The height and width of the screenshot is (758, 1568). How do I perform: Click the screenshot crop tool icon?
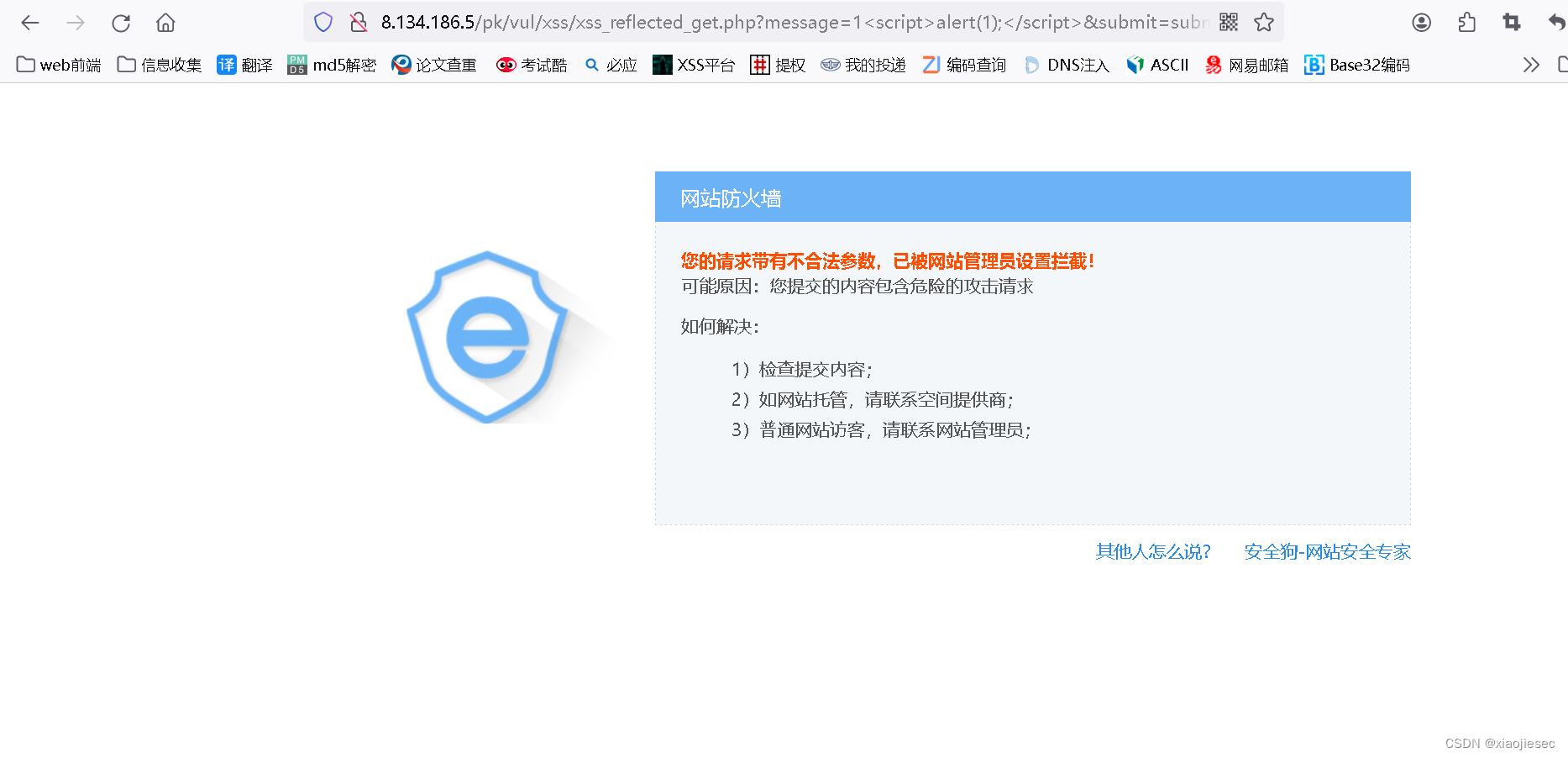tap(1512, 23)
